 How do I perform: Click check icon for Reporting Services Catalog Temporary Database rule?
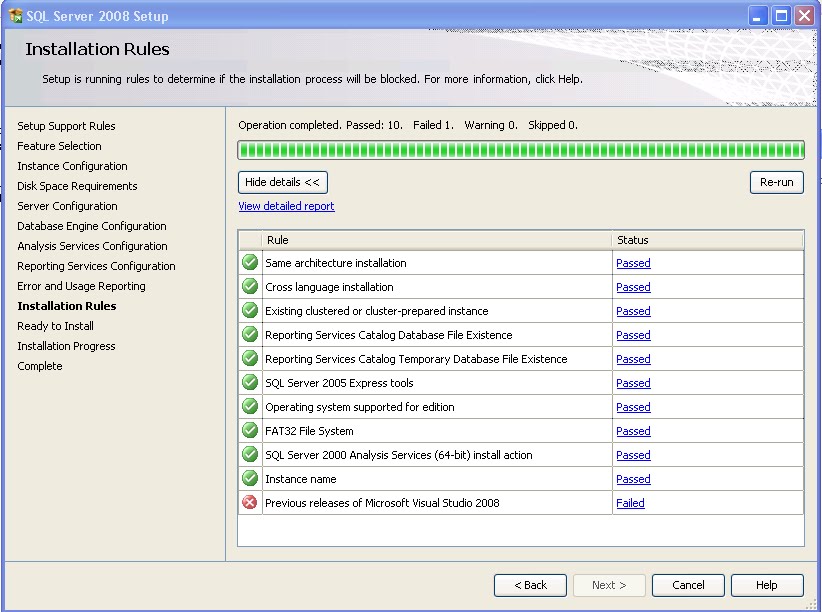coord(250,358)
